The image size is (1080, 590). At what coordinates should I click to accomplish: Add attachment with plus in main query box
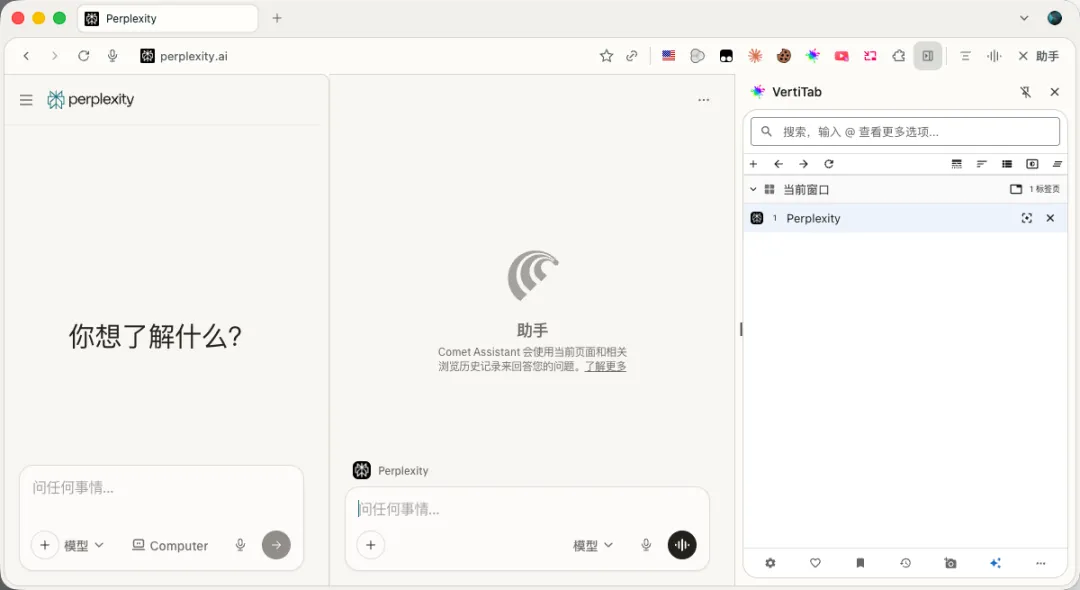pos(45,545)
